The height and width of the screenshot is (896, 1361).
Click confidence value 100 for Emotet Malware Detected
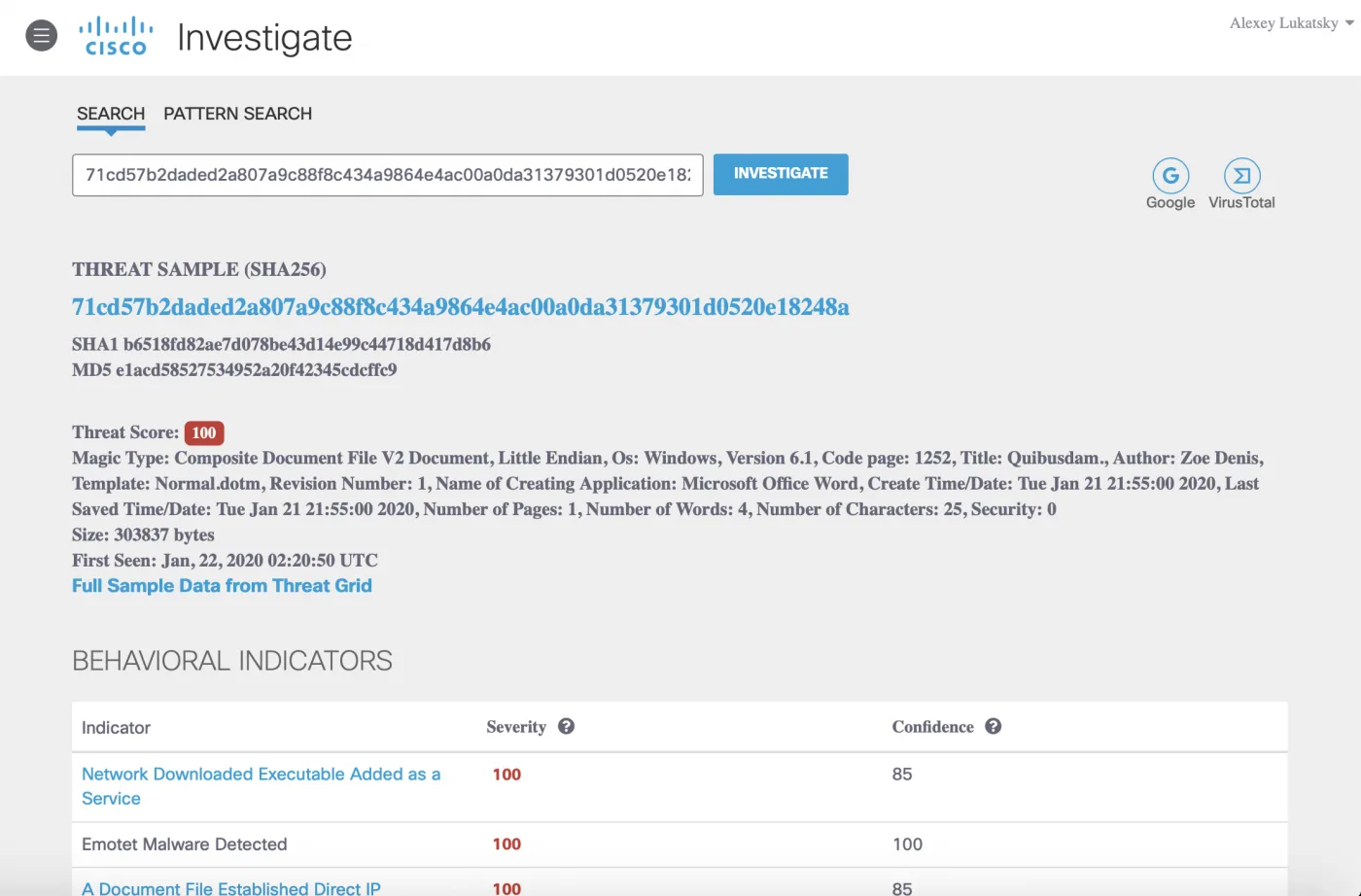pos(907,844)
